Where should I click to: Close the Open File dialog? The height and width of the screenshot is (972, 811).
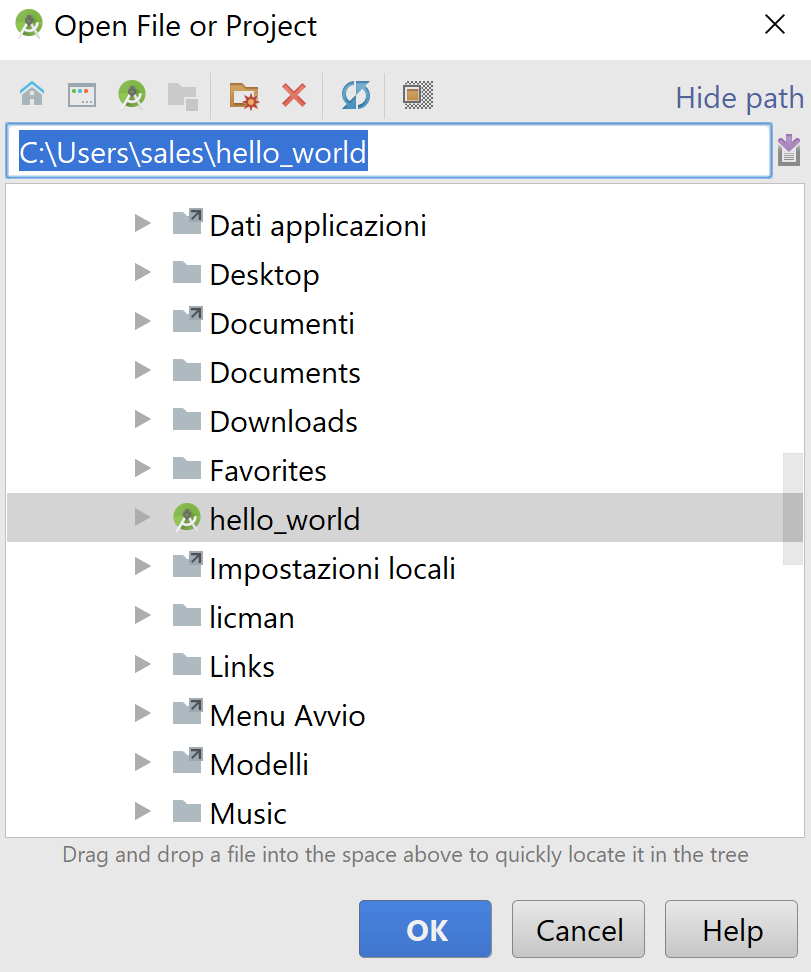click(x=775, y=25)
